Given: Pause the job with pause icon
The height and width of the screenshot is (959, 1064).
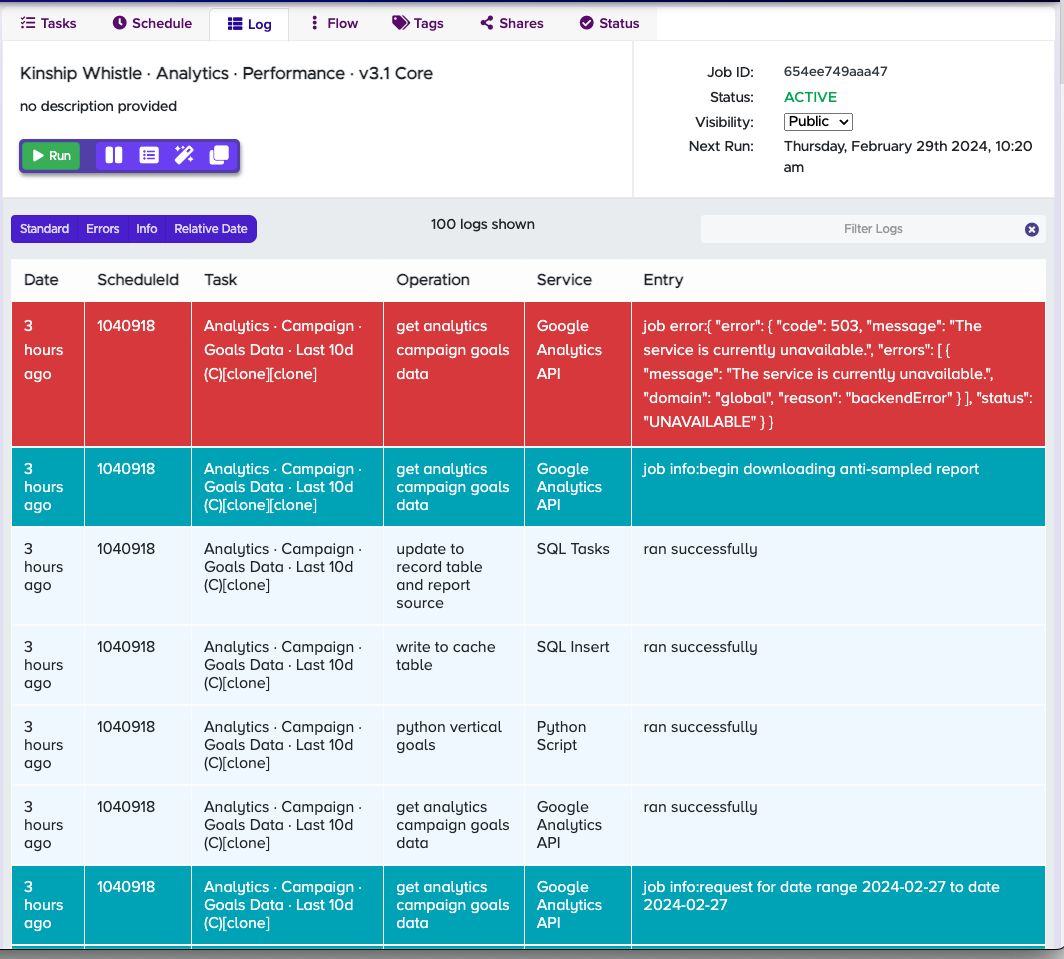Looking at the screenshot, I should [114, 155].
